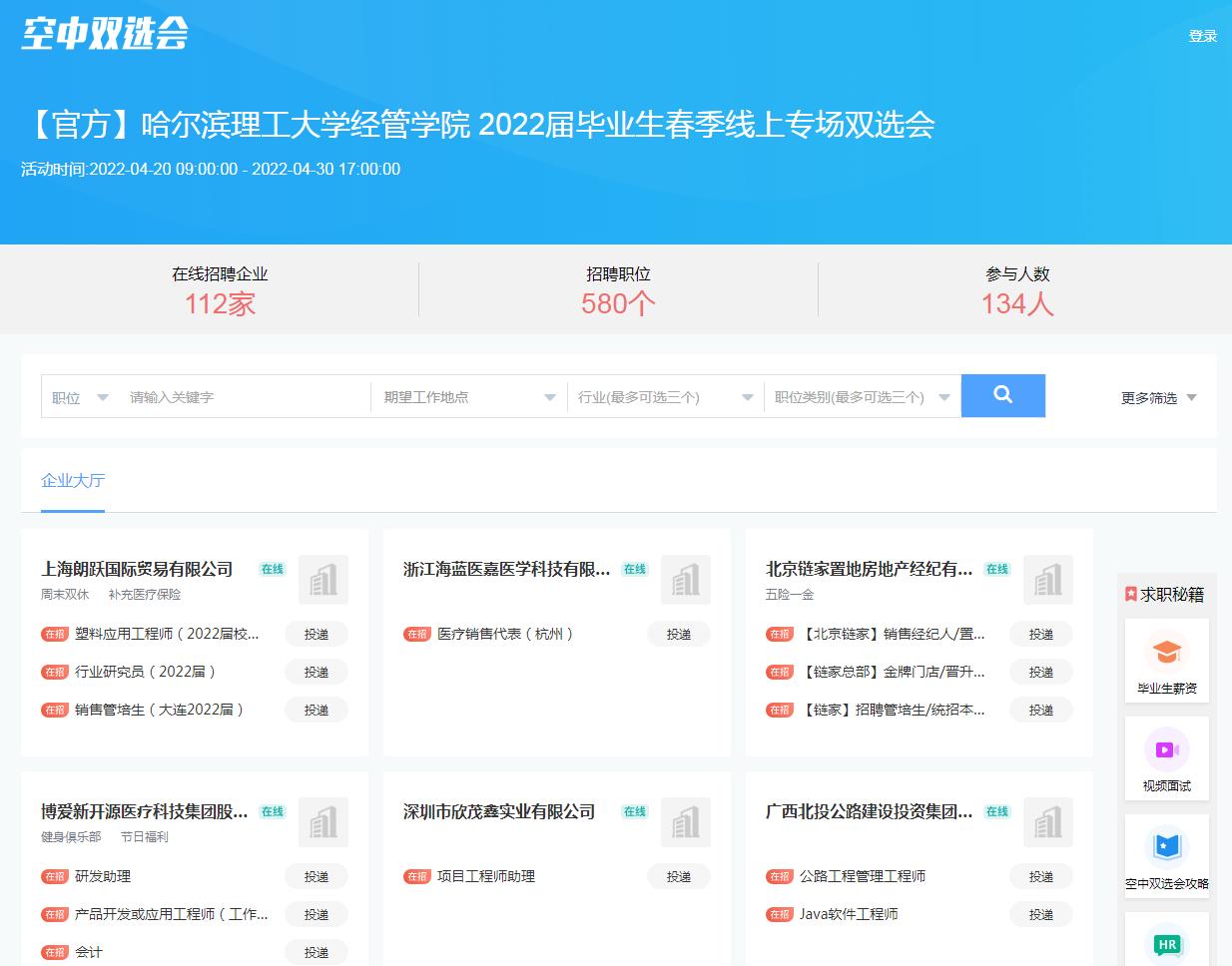Click the HR chat bubble icon
Screen dimensions: 1232x966
(1166, 943)
